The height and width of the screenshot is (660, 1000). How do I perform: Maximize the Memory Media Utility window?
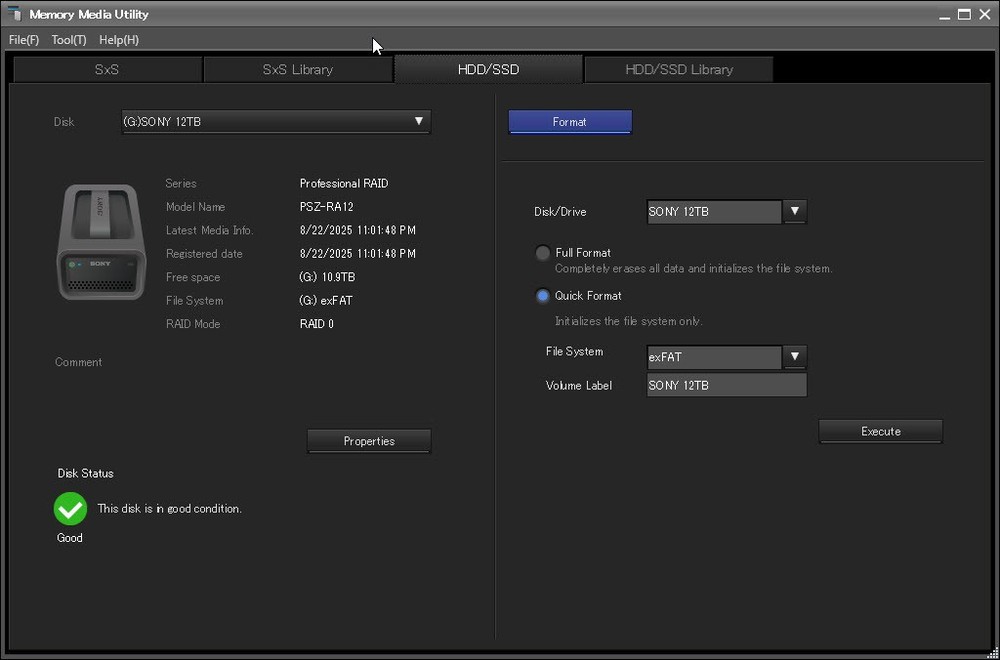(x=964, y=14)
